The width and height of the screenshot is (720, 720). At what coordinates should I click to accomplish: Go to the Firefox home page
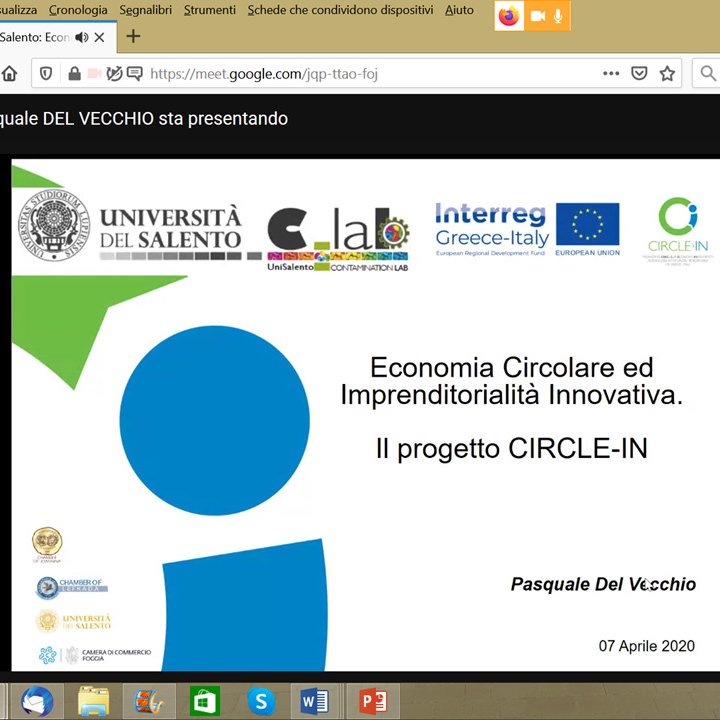click(x=9, y=73)
